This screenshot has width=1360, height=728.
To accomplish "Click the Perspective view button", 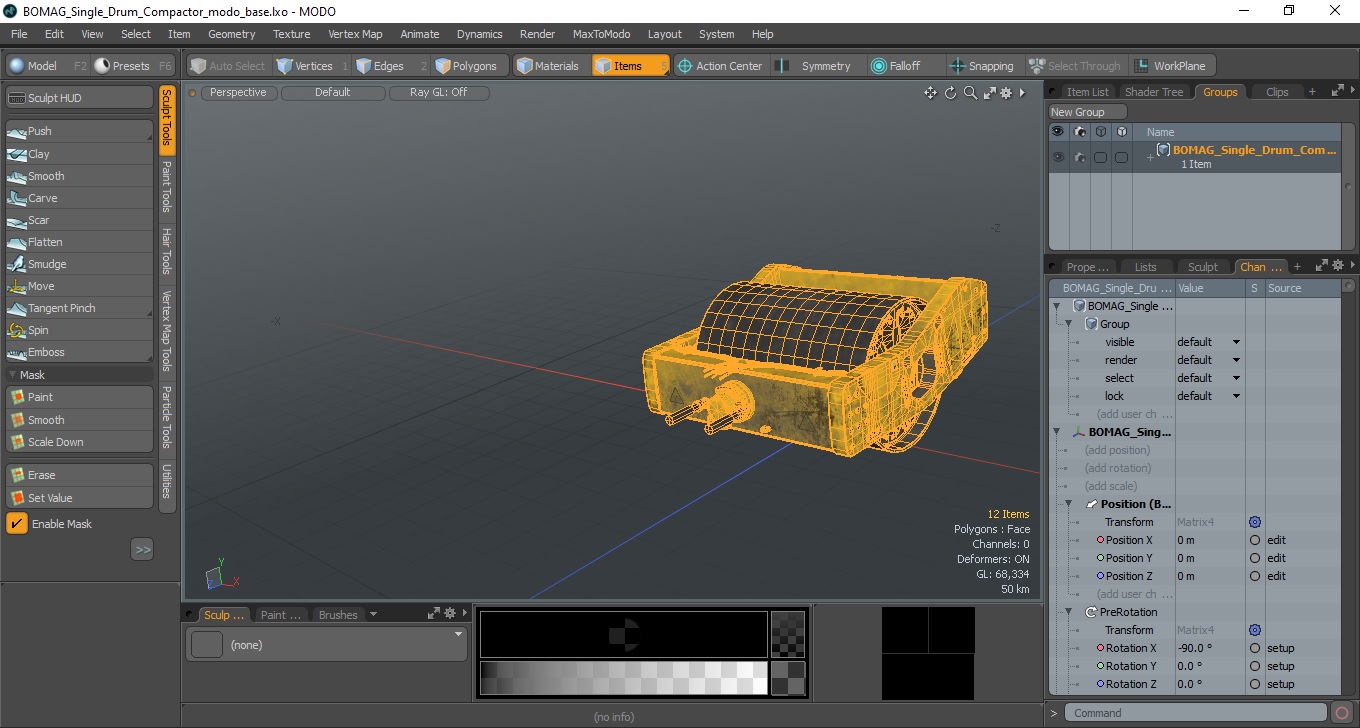I will click(239, 92).
